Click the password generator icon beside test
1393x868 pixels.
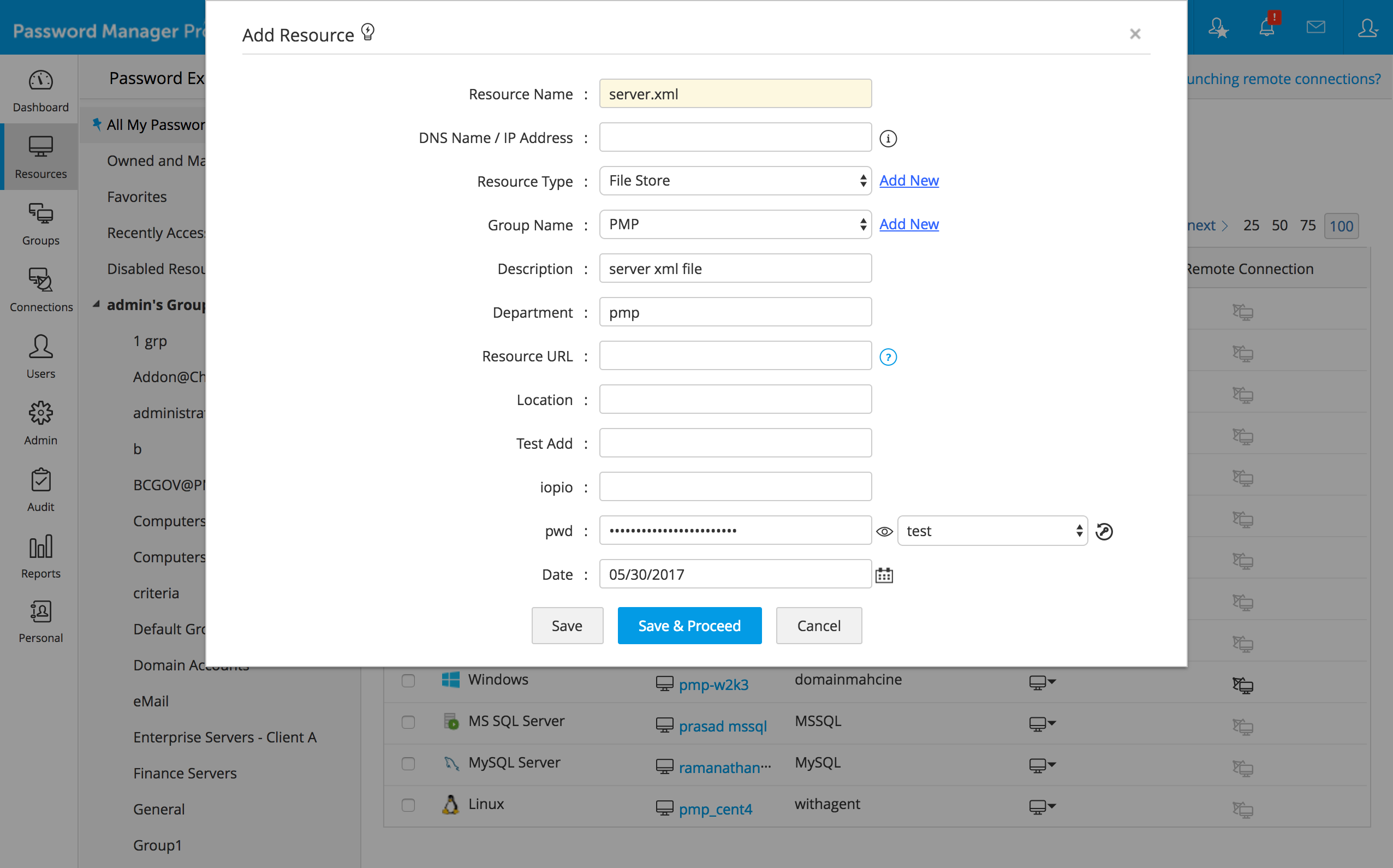pyautogui.click(x=1104, y=532)
